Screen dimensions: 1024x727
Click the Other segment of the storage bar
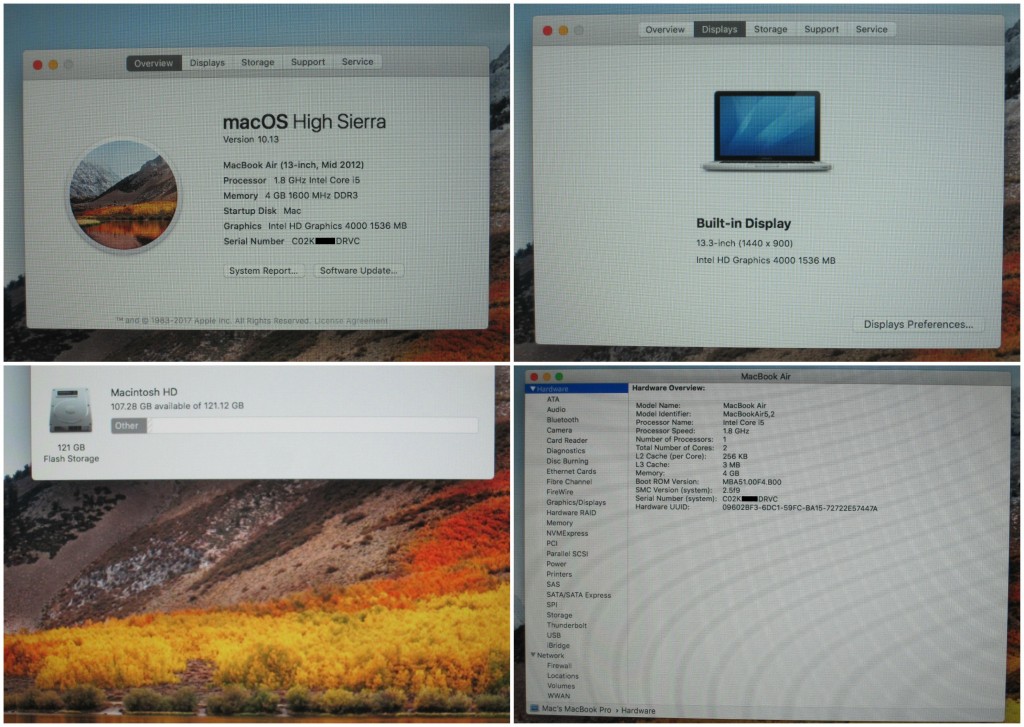(x=128, y=426)
